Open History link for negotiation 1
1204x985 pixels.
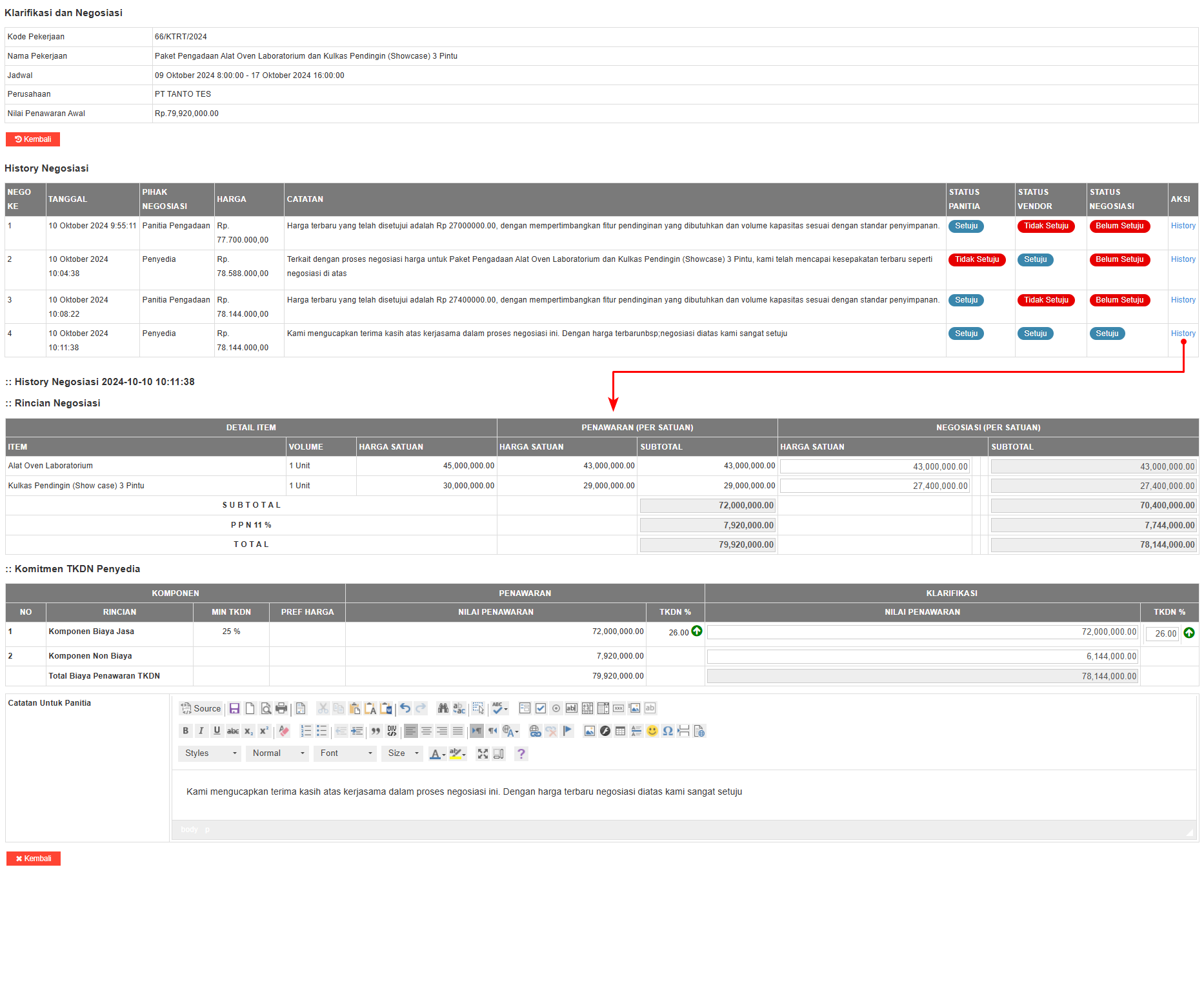click(1183, 226)
